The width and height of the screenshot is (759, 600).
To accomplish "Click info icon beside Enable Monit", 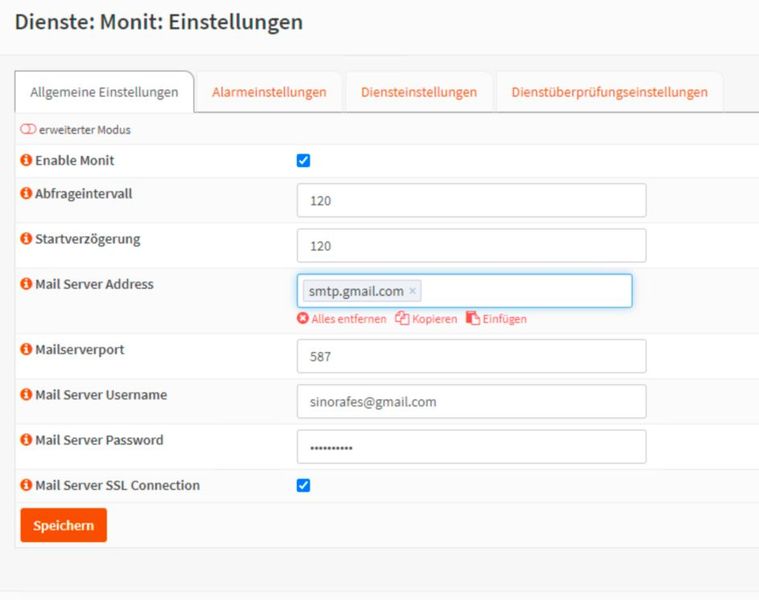I will pos(27,160).
